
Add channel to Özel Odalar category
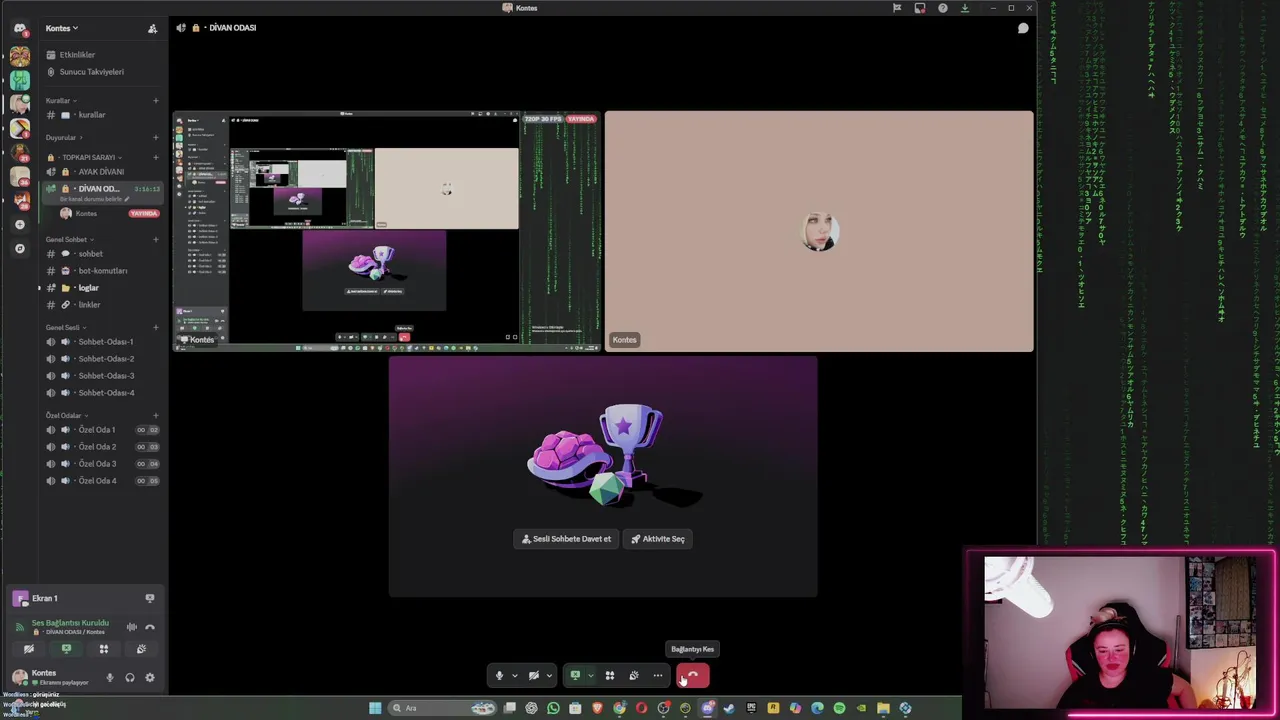[155, 416]
